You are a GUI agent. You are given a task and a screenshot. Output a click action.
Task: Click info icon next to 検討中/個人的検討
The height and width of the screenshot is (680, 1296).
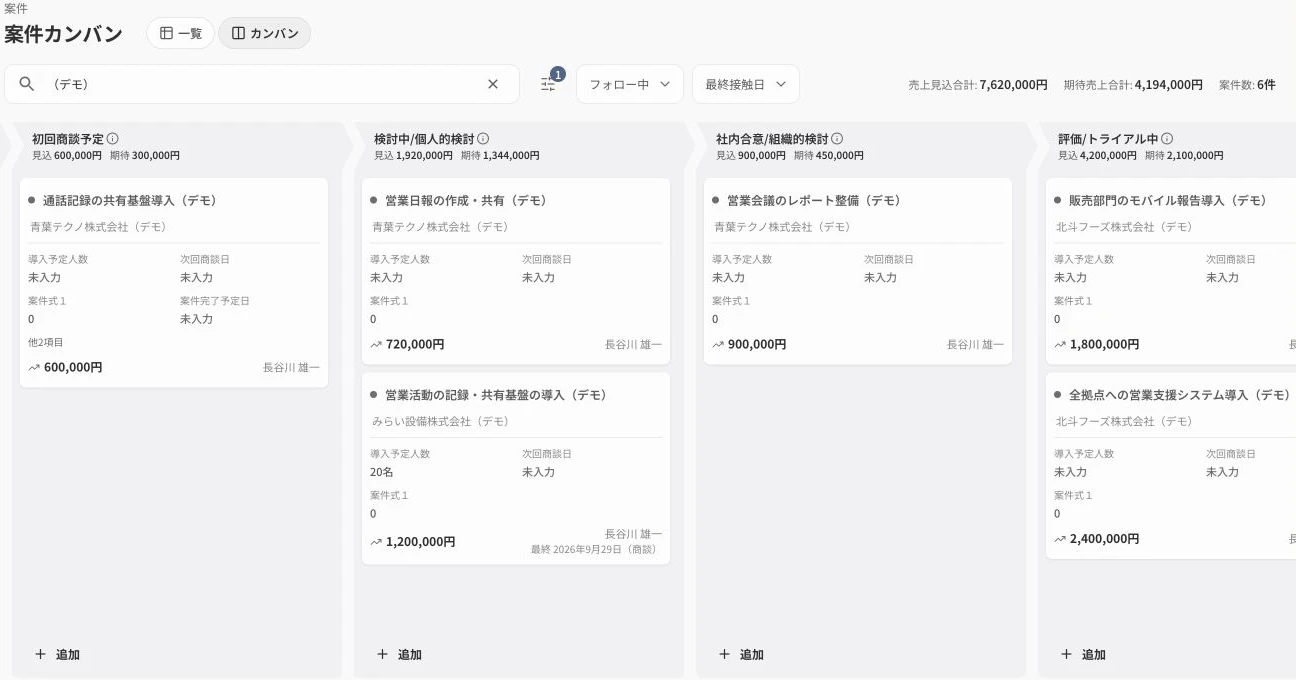coord(483,139)
